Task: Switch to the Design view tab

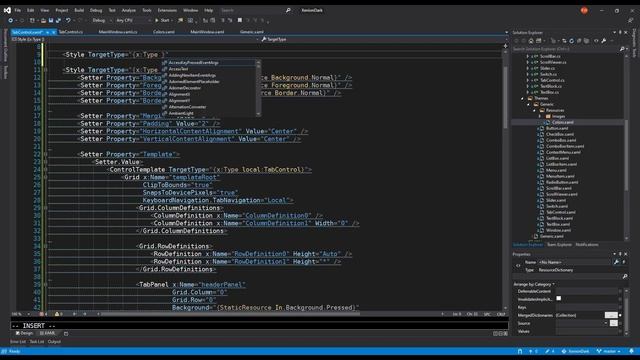Action: 24,333
